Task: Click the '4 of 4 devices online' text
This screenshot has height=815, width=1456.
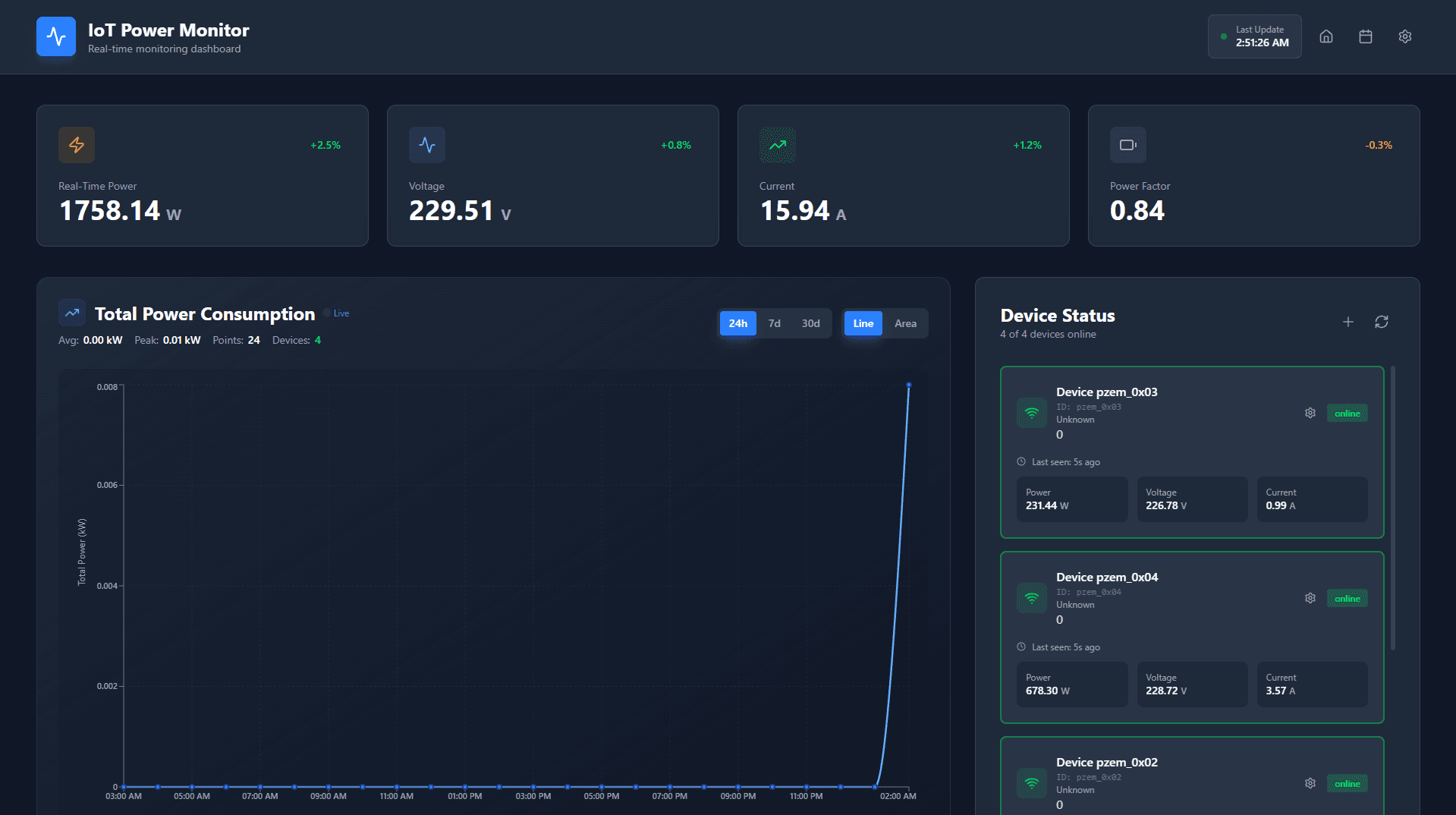Action: tap(1048, 334)
